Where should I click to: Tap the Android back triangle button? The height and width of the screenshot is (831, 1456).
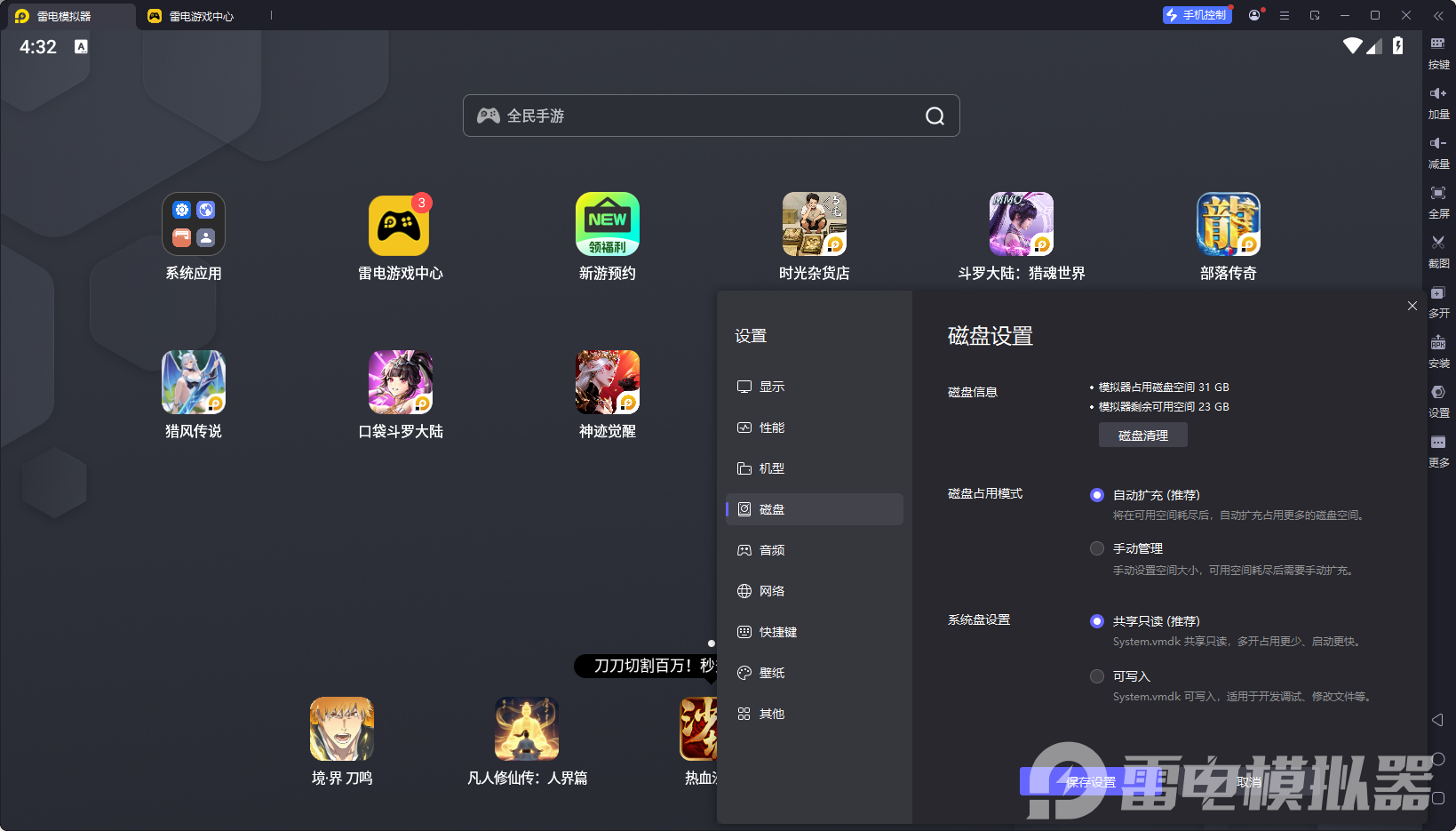(x=1438, y=720)
